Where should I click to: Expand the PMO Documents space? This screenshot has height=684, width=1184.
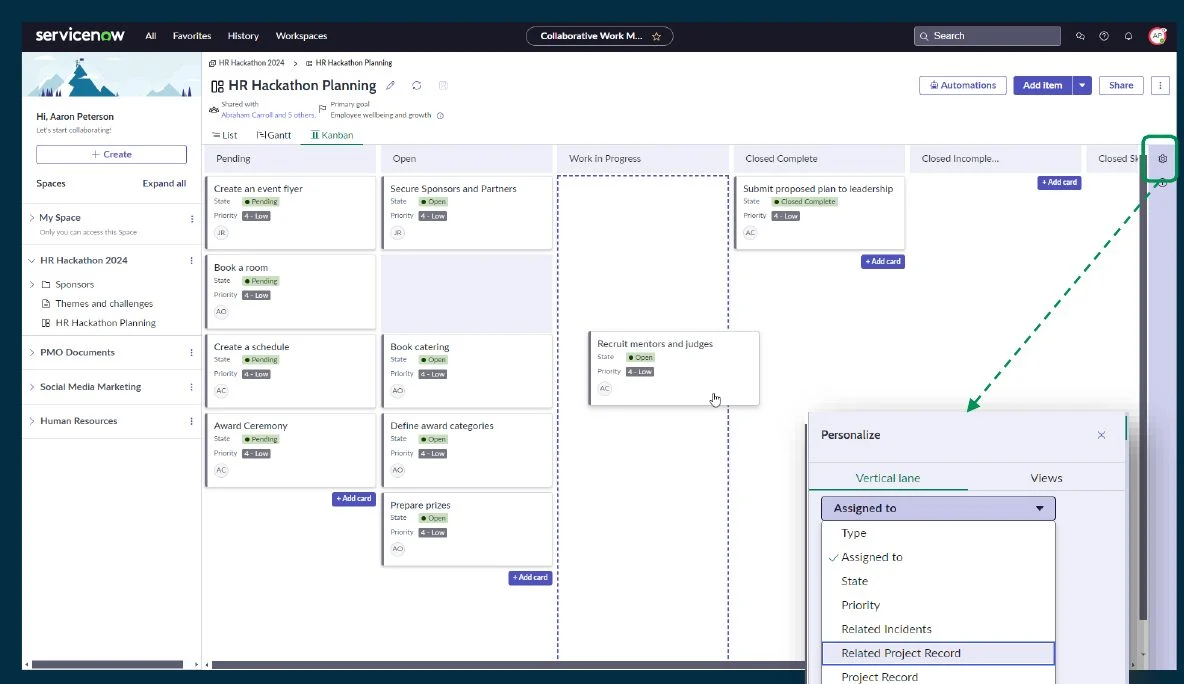click(x=32, y=353)
